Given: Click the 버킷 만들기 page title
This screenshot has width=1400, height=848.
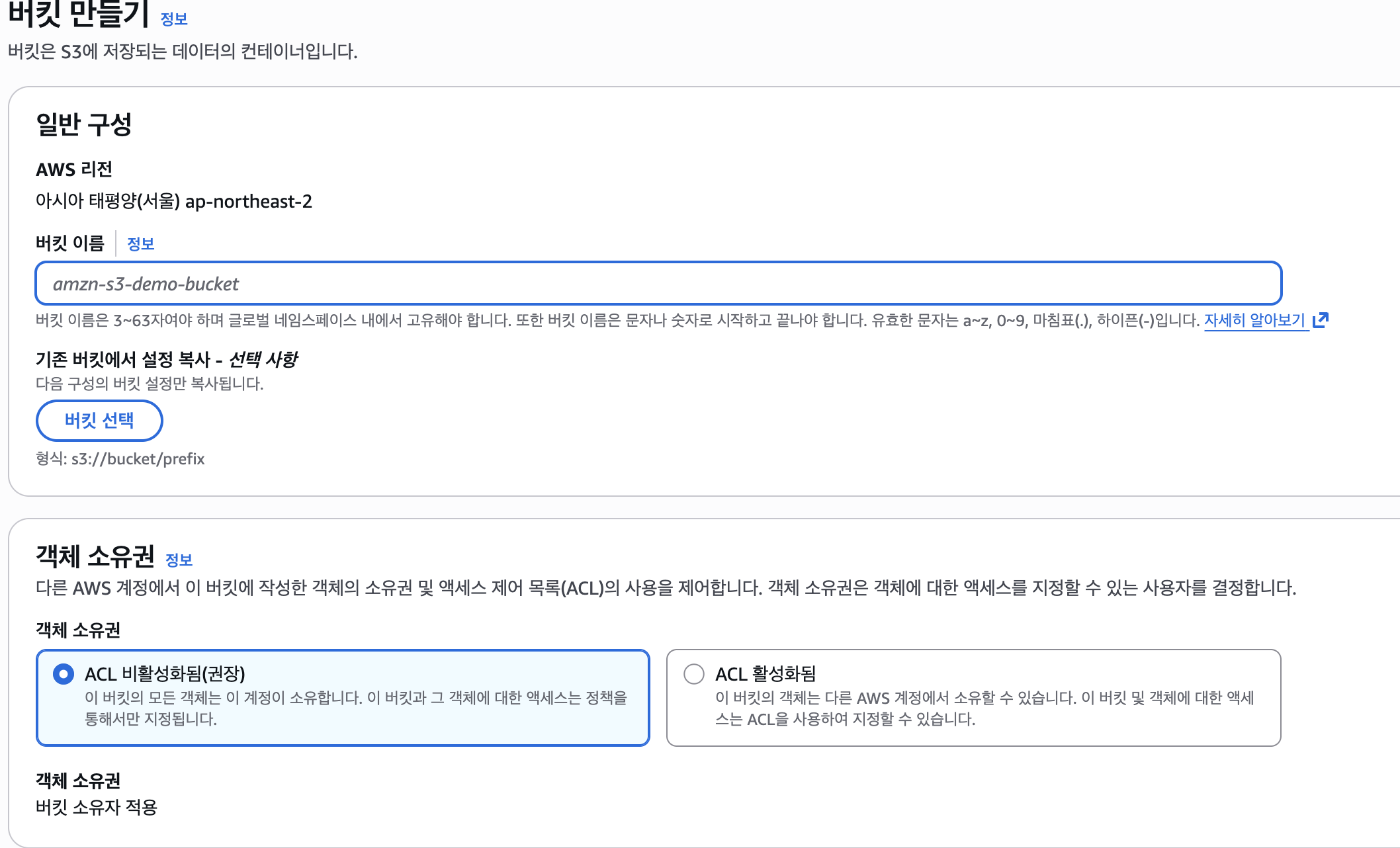Looking at the screenshot, I should click(x=78, y=15).
